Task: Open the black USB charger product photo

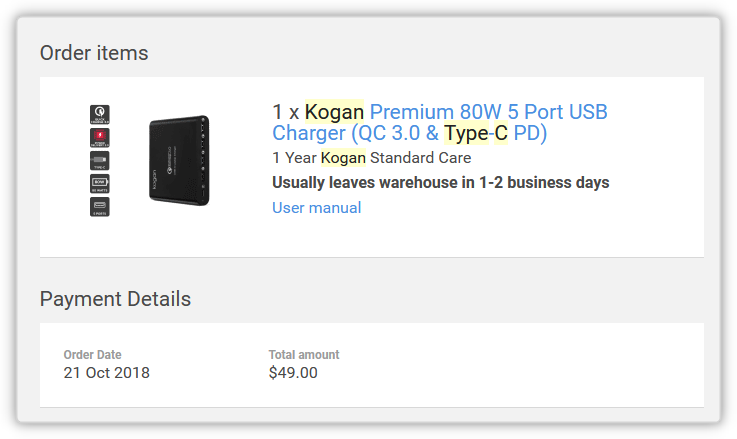Action: (179, 160)
